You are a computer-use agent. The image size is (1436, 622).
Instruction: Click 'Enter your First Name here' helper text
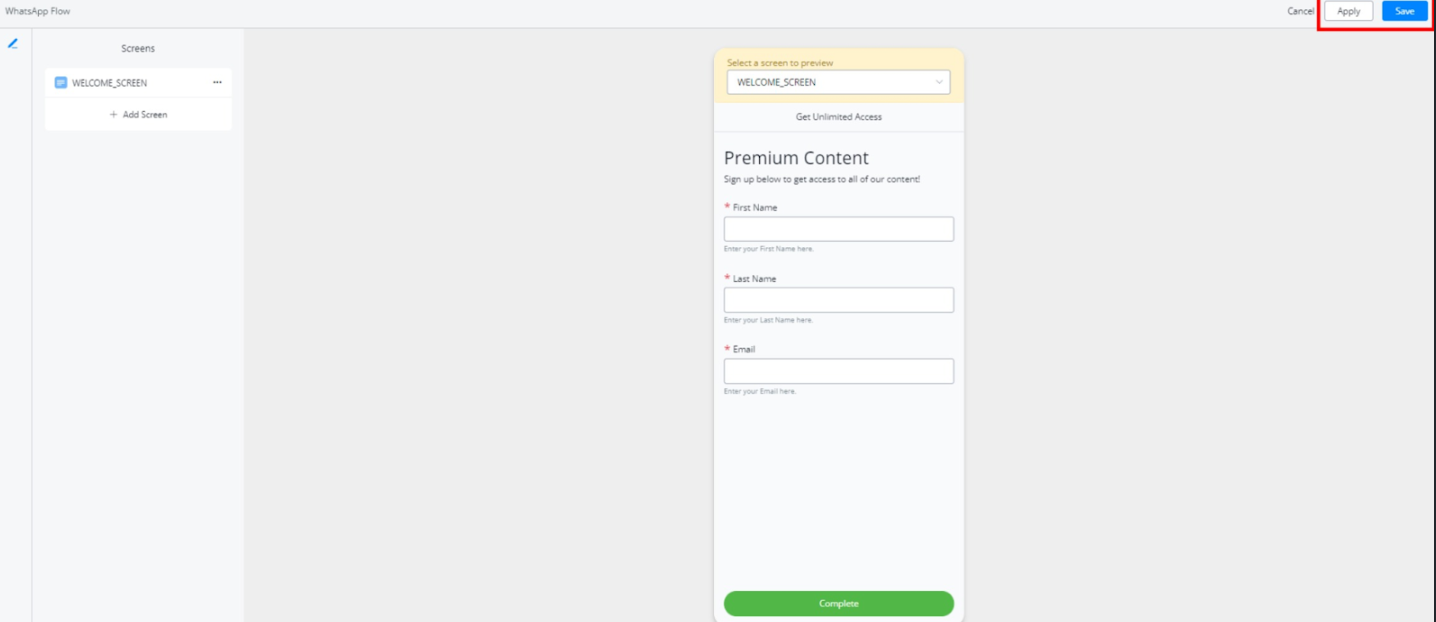click(768, 249)
